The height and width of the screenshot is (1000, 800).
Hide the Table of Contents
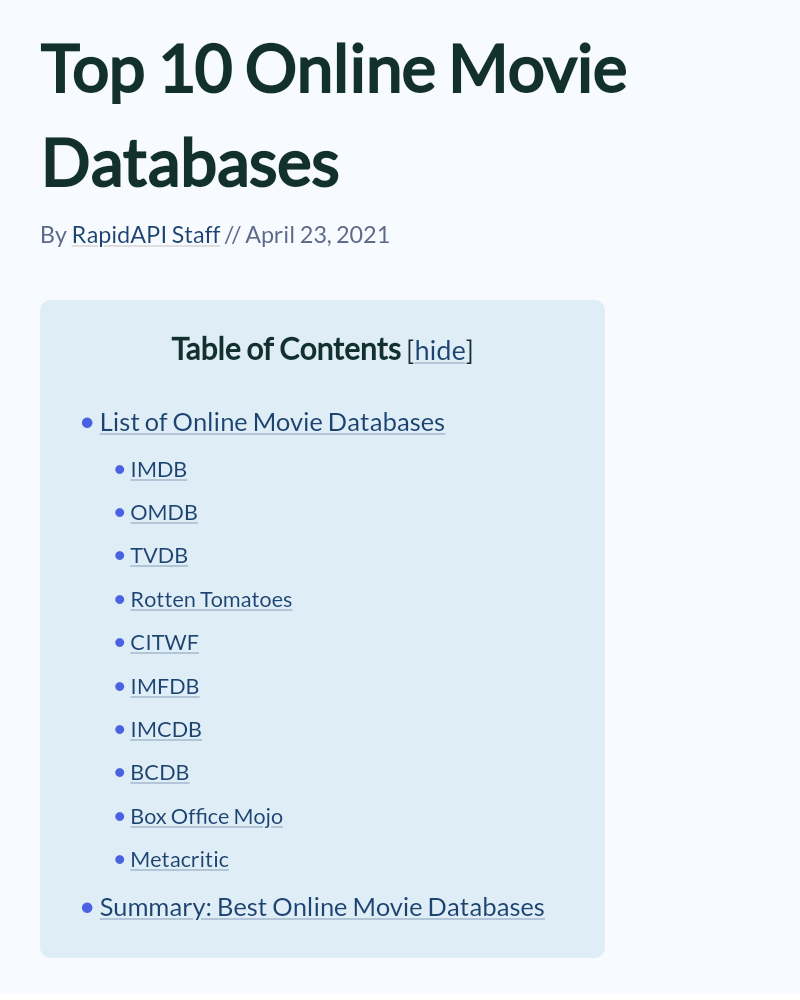(440, 350)
